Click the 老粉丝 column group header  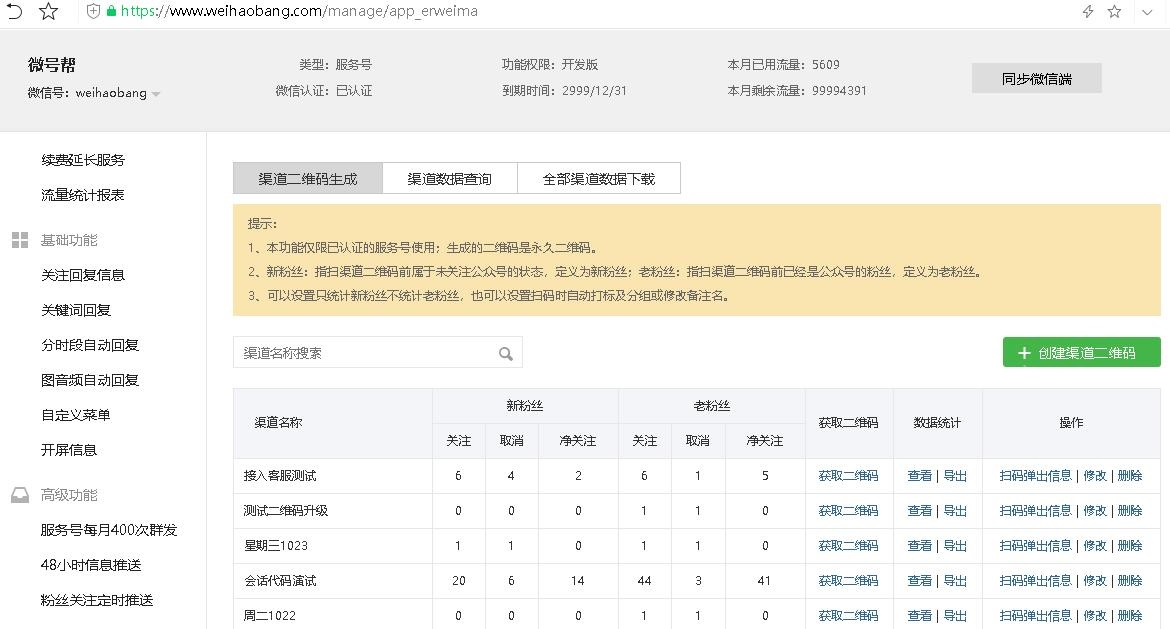[711, 405]
